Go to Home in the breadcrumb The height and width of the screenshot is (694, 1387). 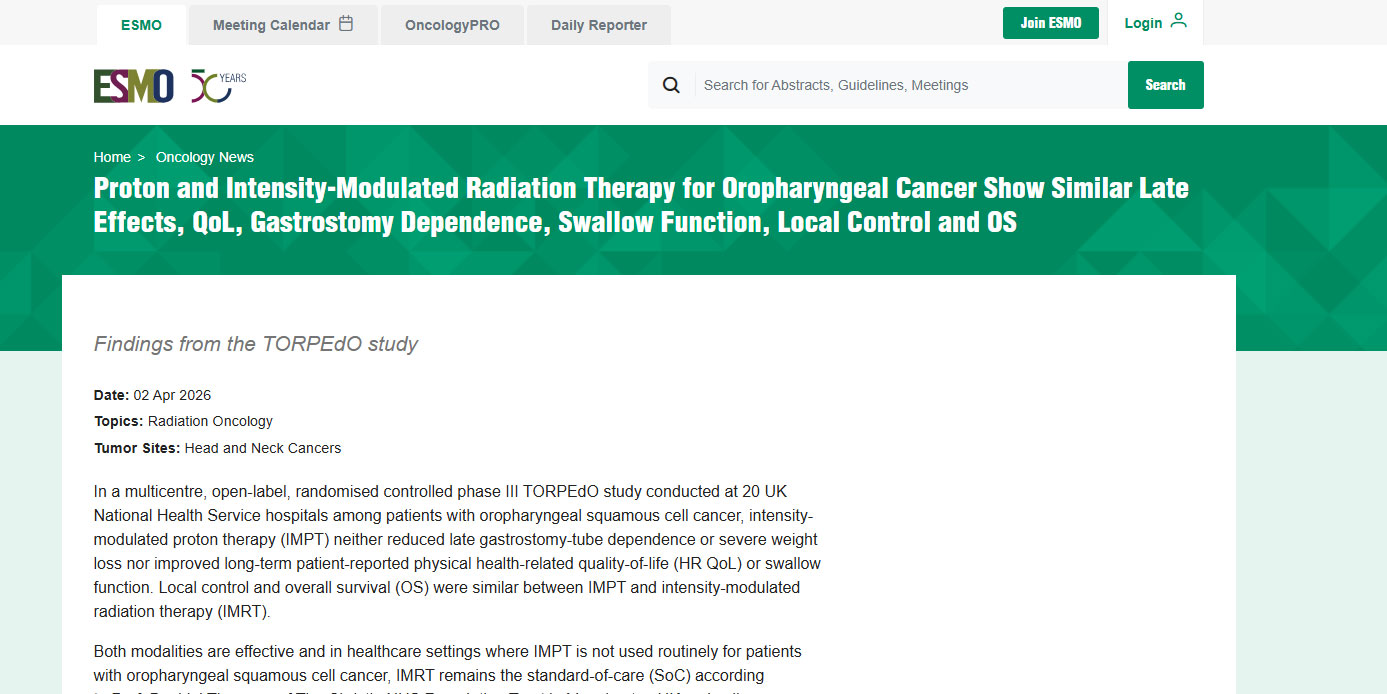pyautogui.click(x=112, y=157)
